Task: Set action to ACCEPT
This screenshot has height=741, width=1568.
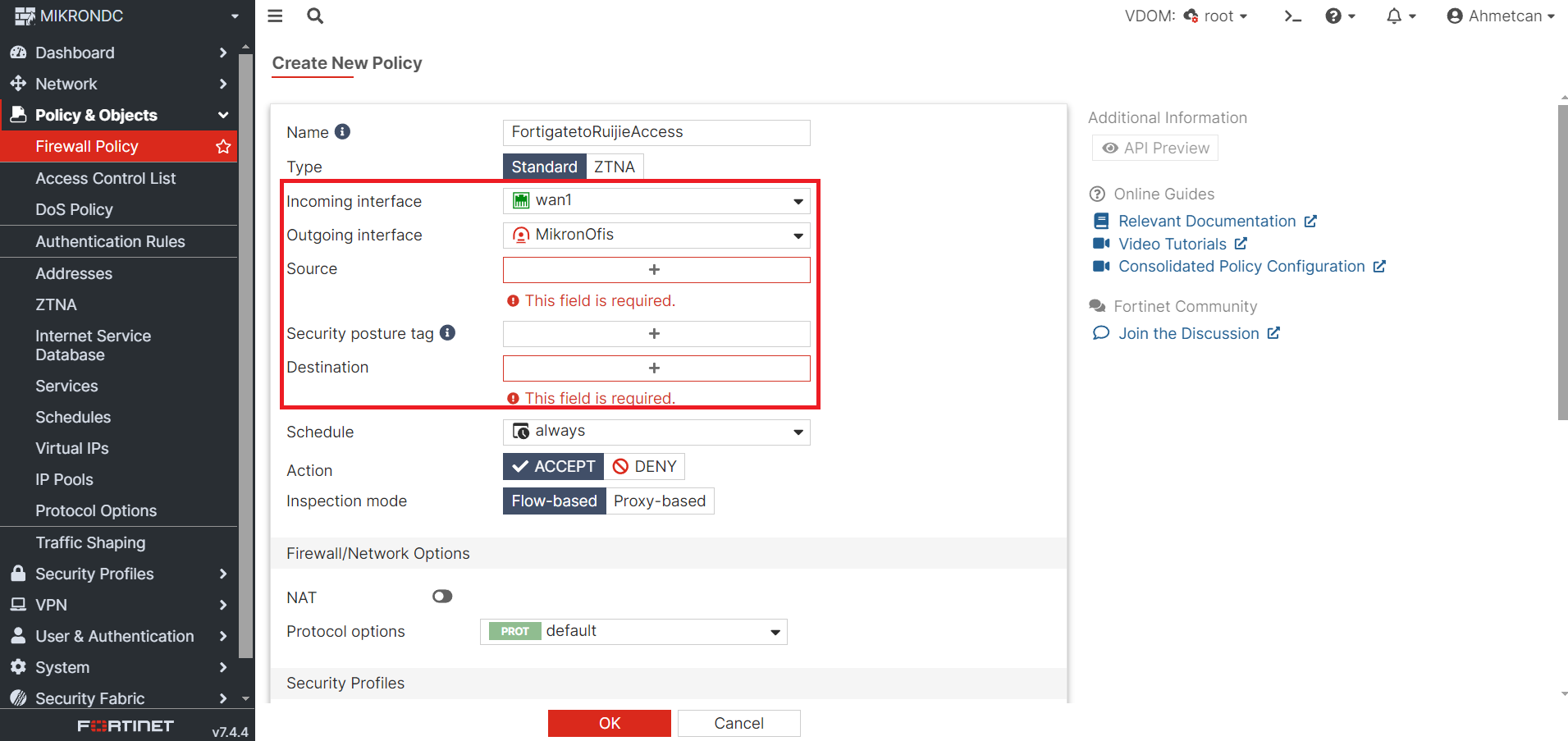Action: coord(553,467)
